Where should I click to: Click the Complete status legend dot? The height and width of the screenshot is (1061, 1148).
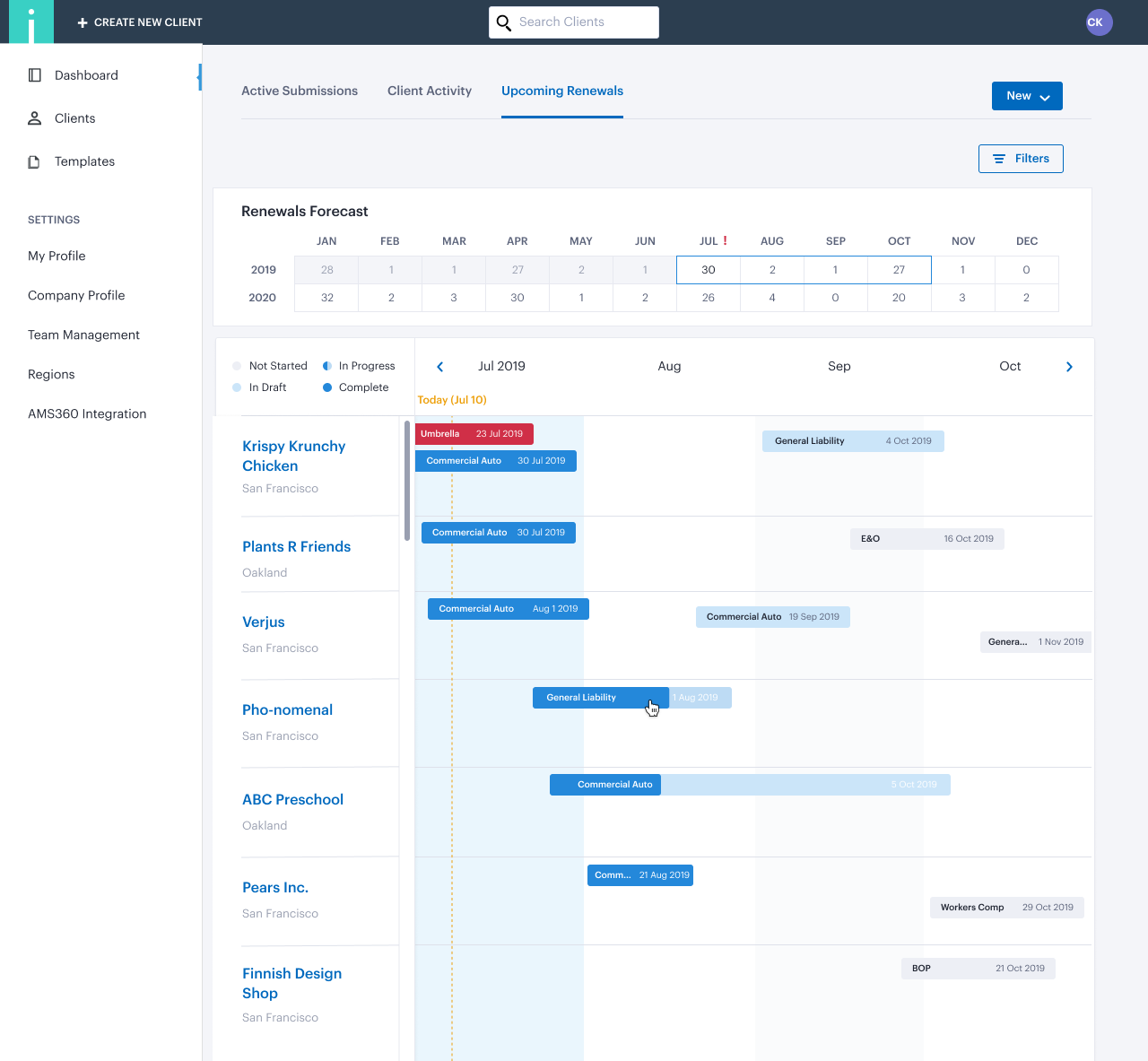tap(327, 387)
